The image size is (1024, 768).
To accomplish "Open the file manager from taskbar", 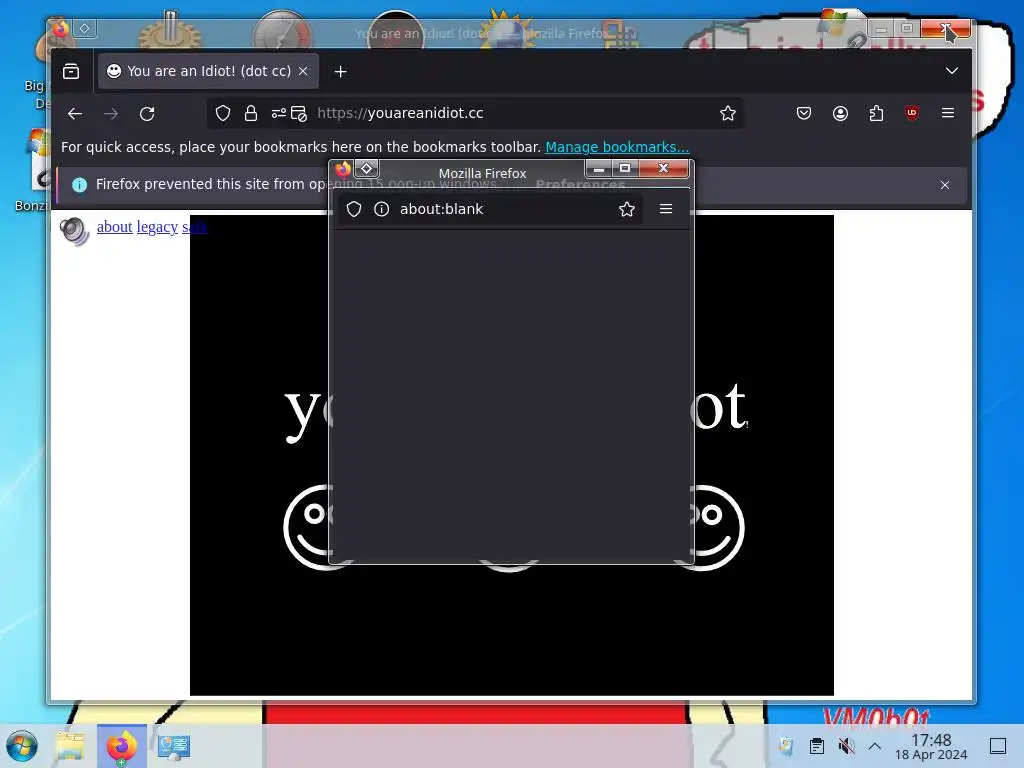I will [x=70, y=746].
